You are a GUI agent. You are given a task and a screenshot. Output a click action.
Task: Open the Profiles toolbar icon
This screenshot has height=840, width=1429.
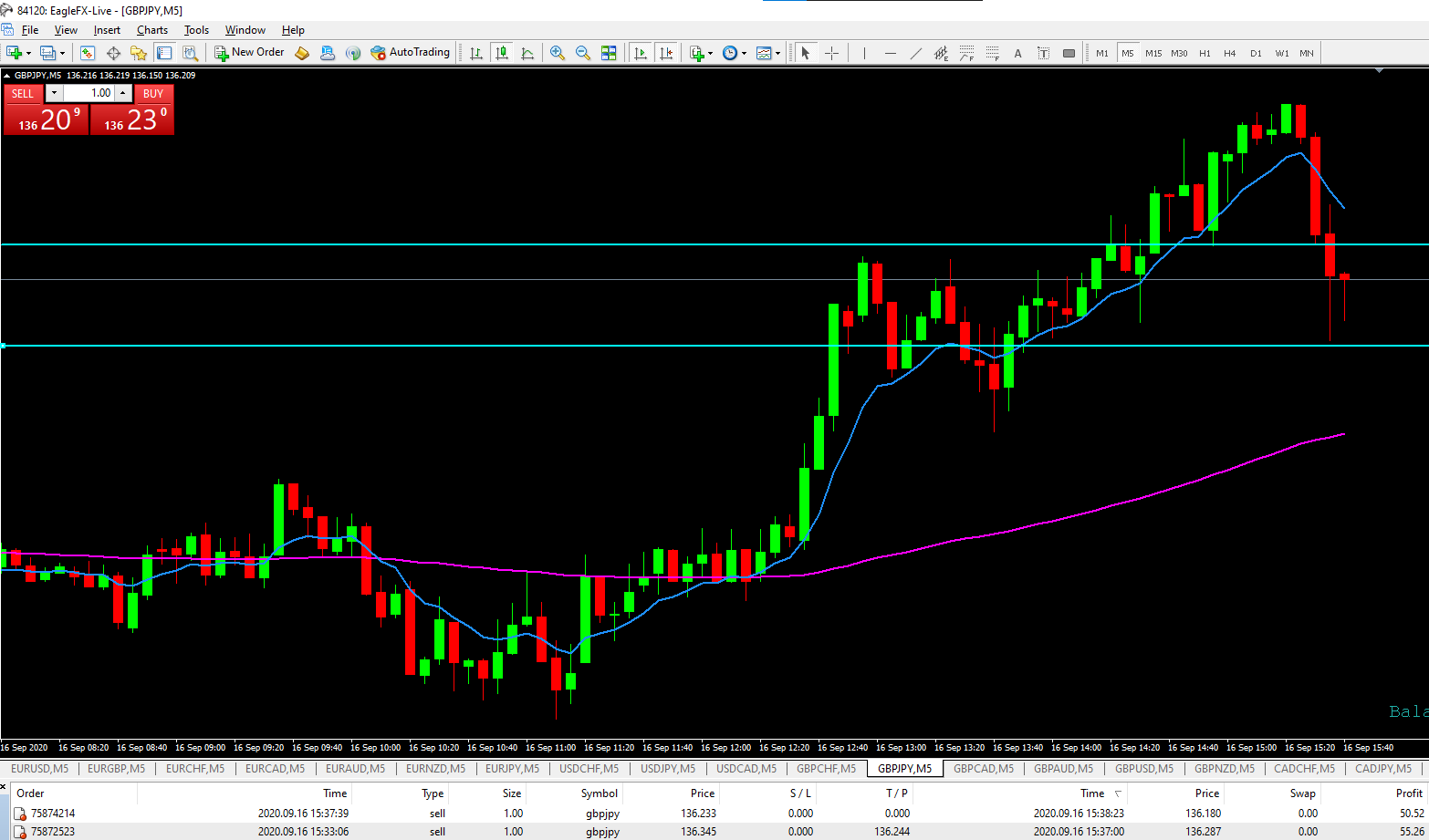47,53
